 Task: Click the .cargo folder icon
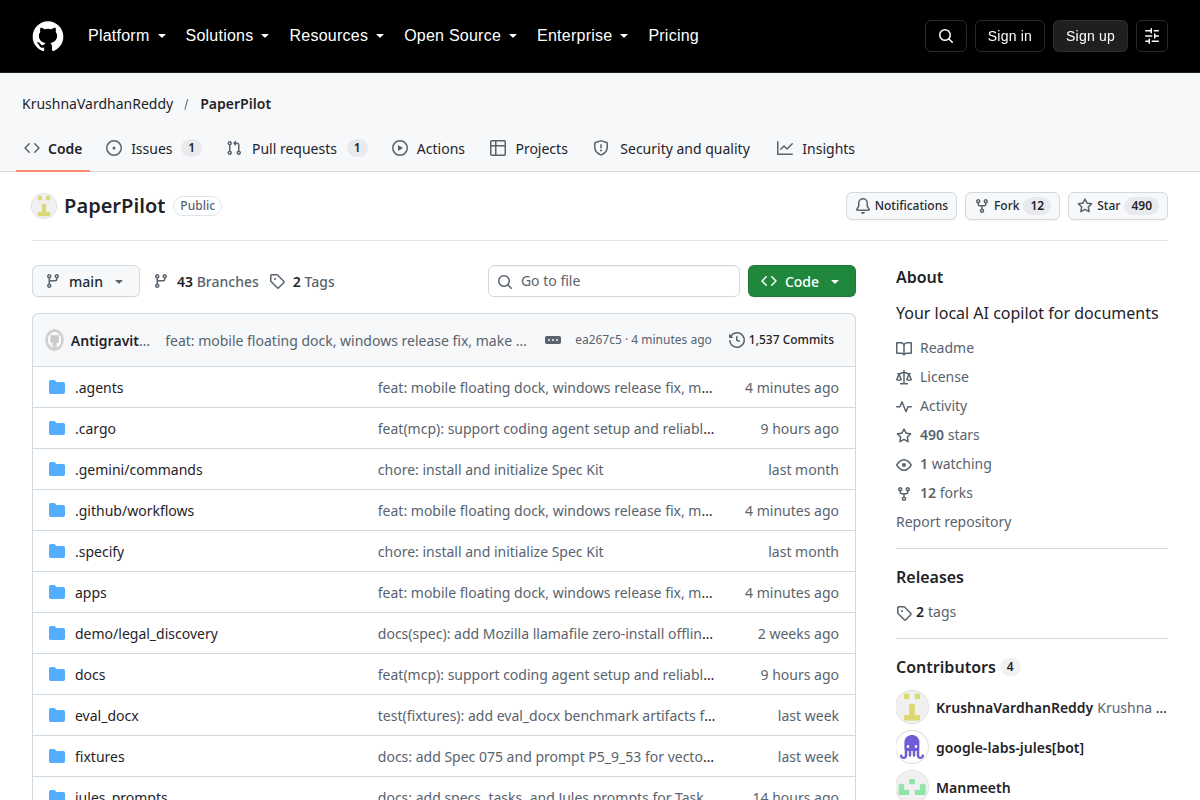(x=57, y=429)
